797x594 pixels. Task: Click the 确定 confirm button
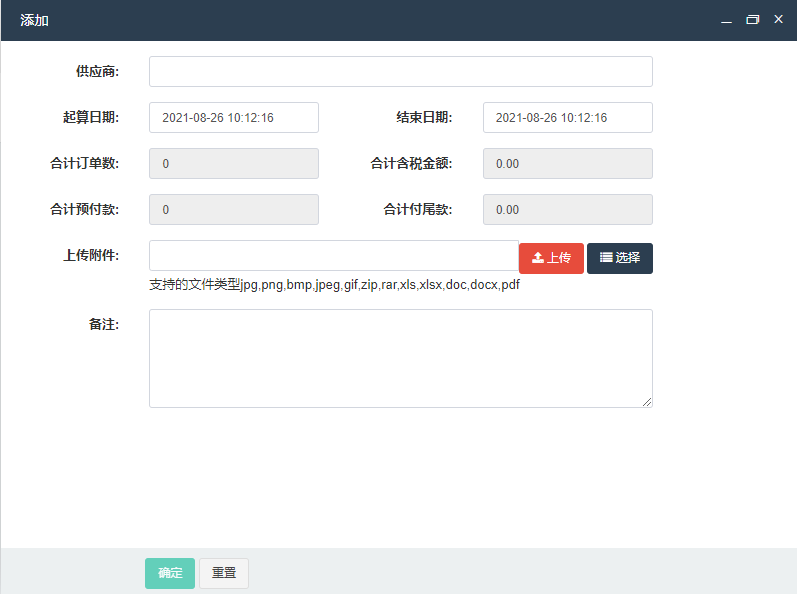[170, 573]
